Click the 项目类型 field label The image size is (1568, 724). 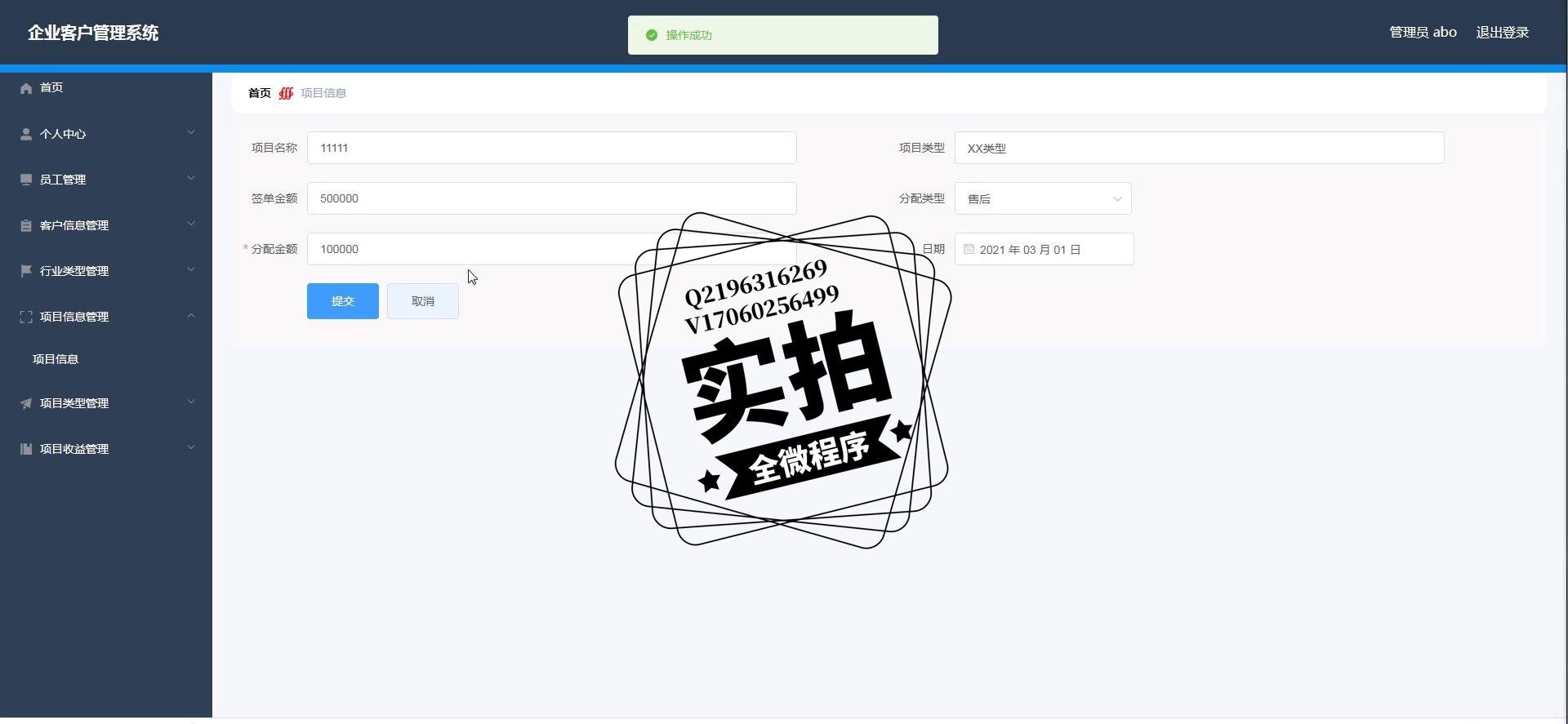[922, 148]
